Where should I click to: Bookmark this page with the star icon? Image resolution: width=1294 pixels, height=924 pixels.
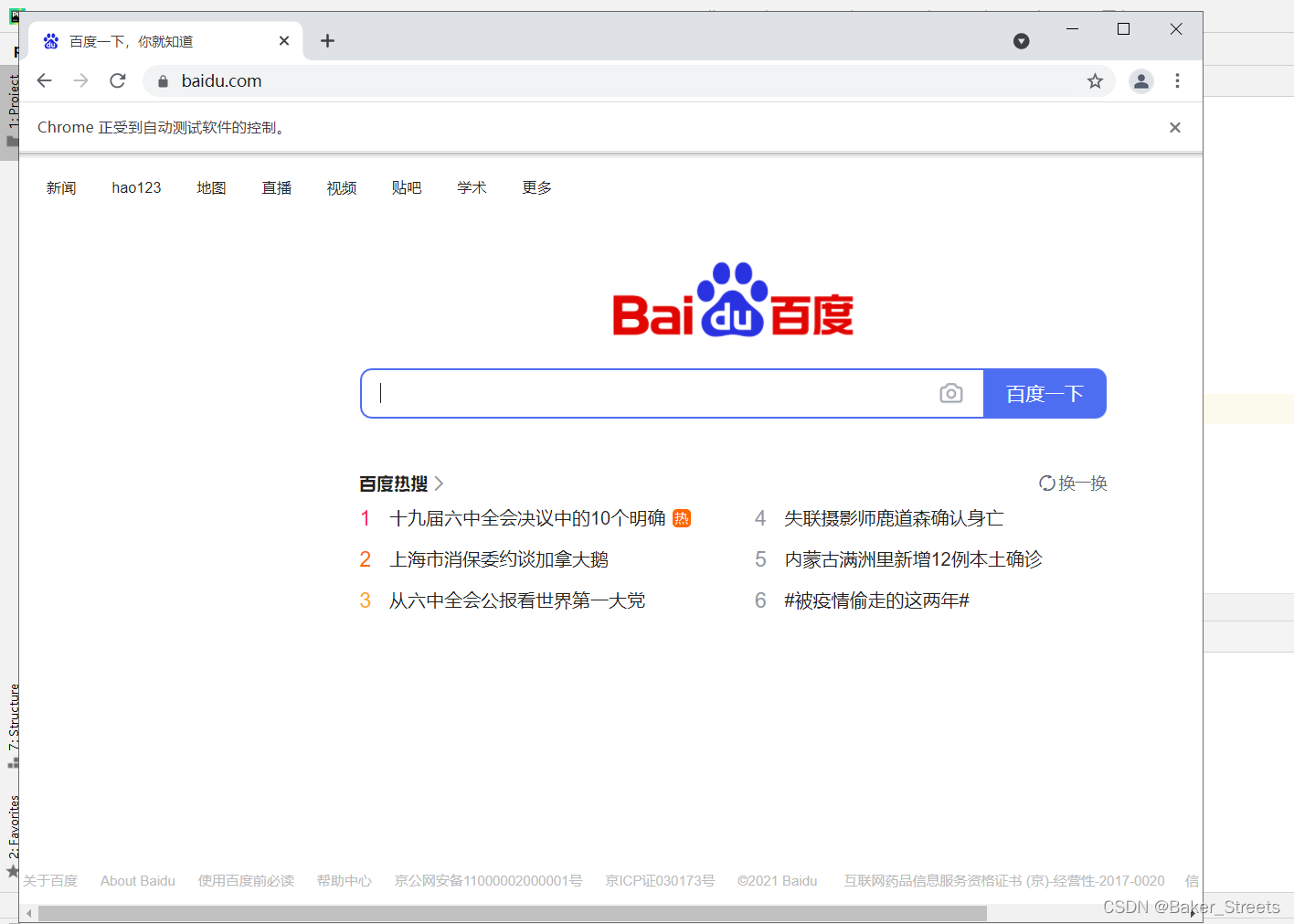pos(1095,81)
